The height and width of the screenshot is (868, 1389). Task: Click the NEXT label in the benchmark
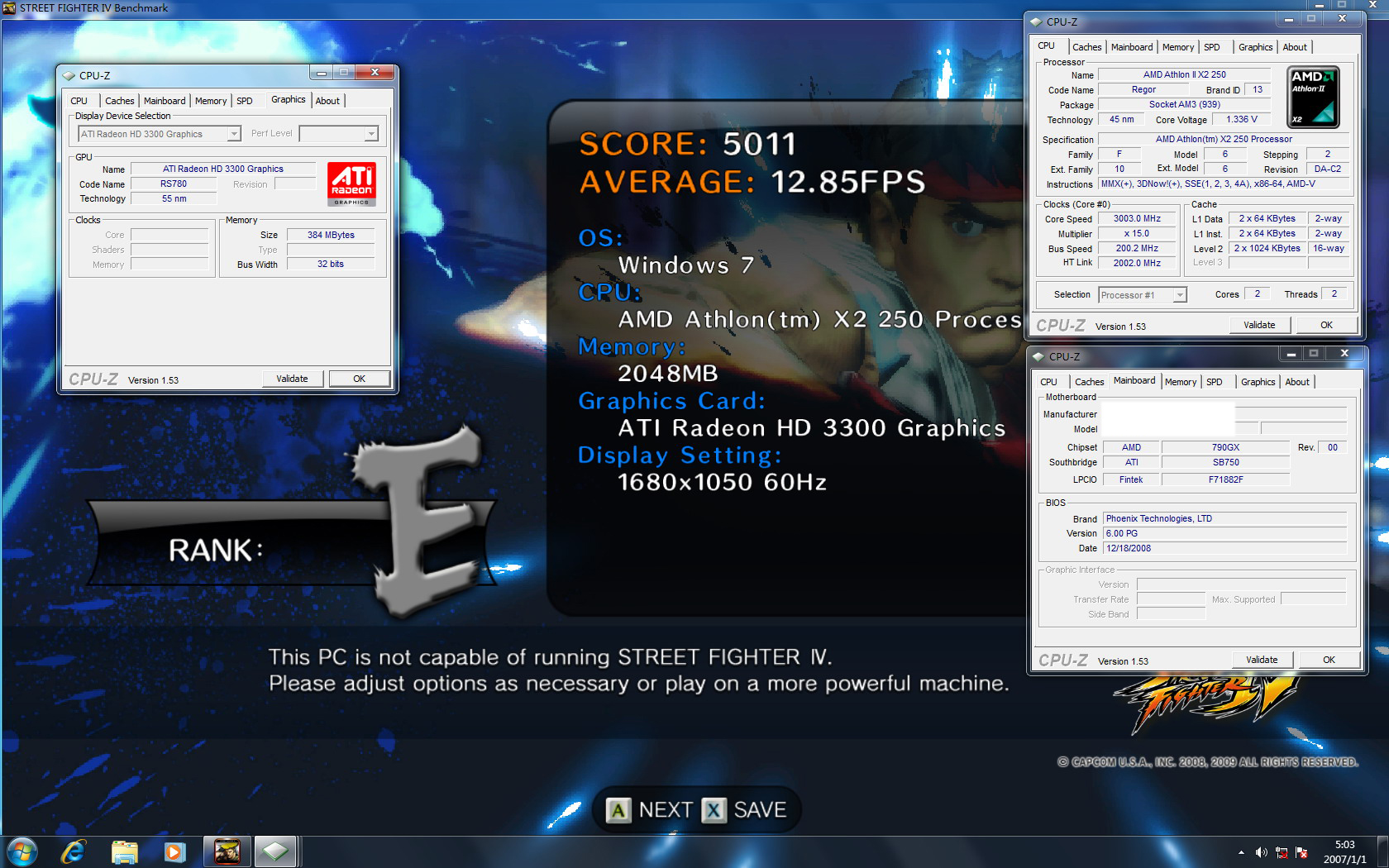tap(666, 810)
